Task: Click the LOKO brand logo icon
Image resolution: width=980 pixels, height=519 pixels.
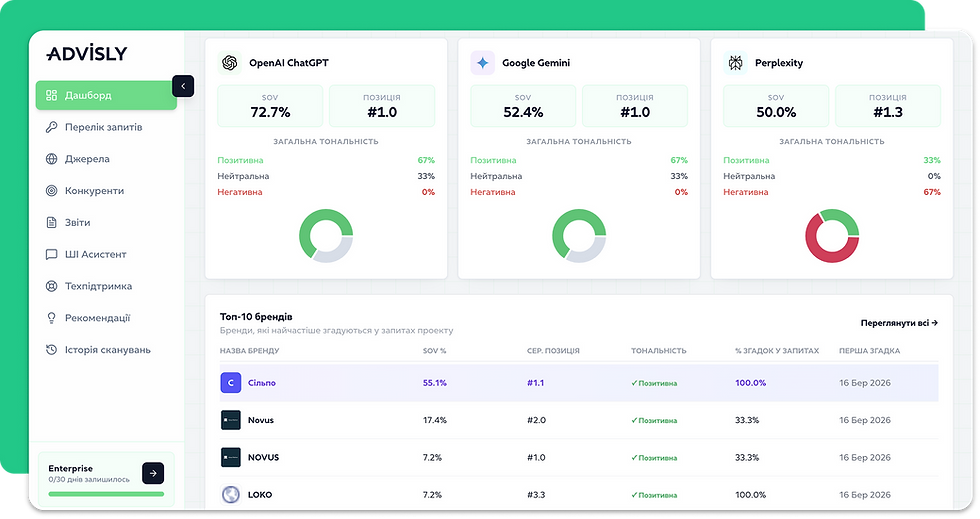Action: pyautogui.click(x=231, y=495)
